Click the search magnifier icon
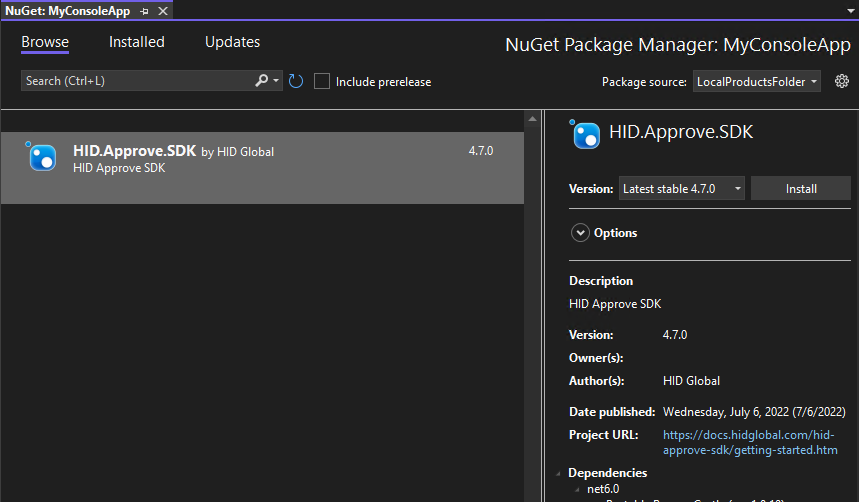The width and height of the screenshot is (859, 502). pyautogui.click(x=261, y=81)
